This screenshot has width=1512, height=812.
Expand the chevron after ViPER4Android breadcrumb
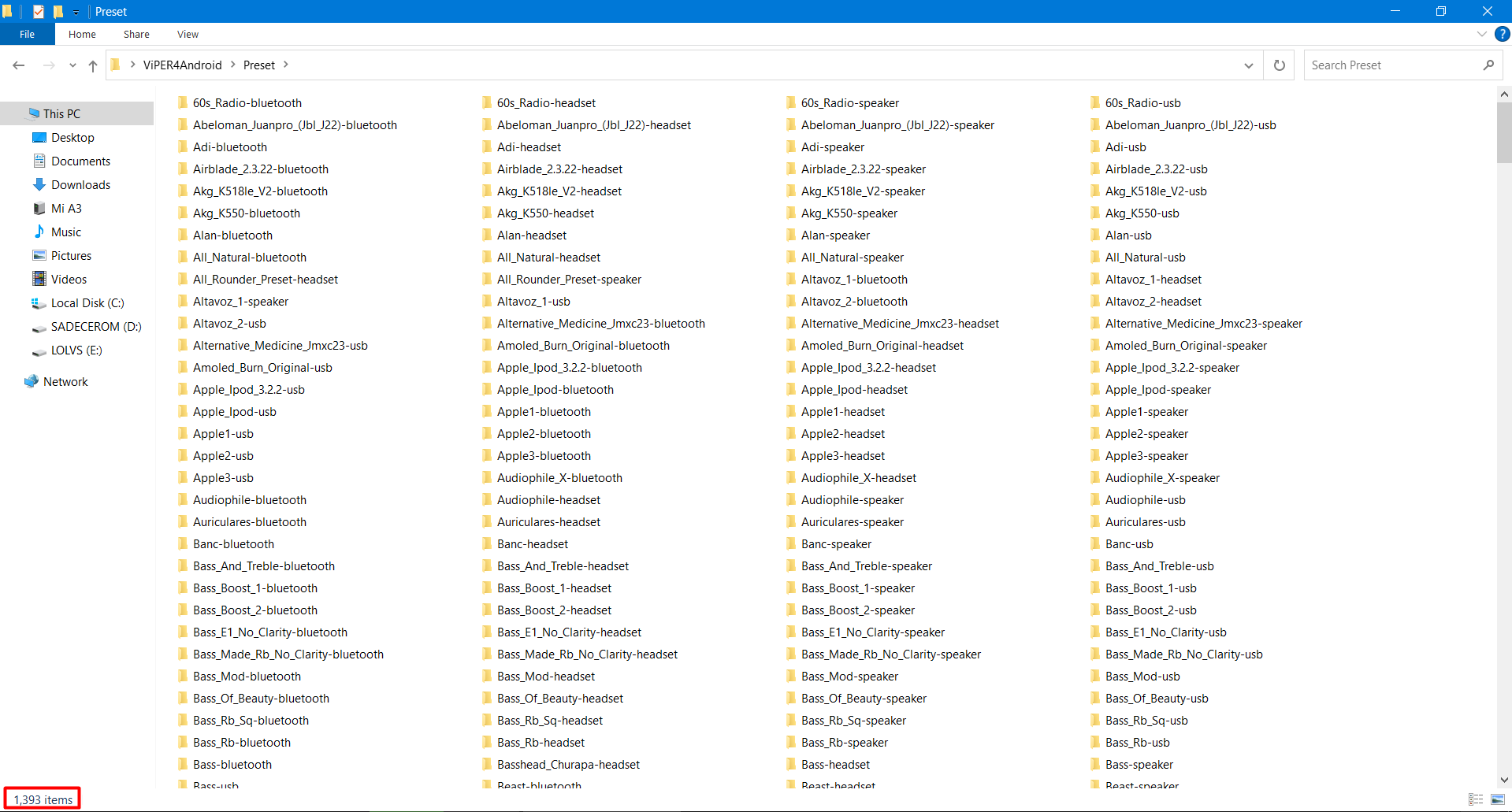233,65
